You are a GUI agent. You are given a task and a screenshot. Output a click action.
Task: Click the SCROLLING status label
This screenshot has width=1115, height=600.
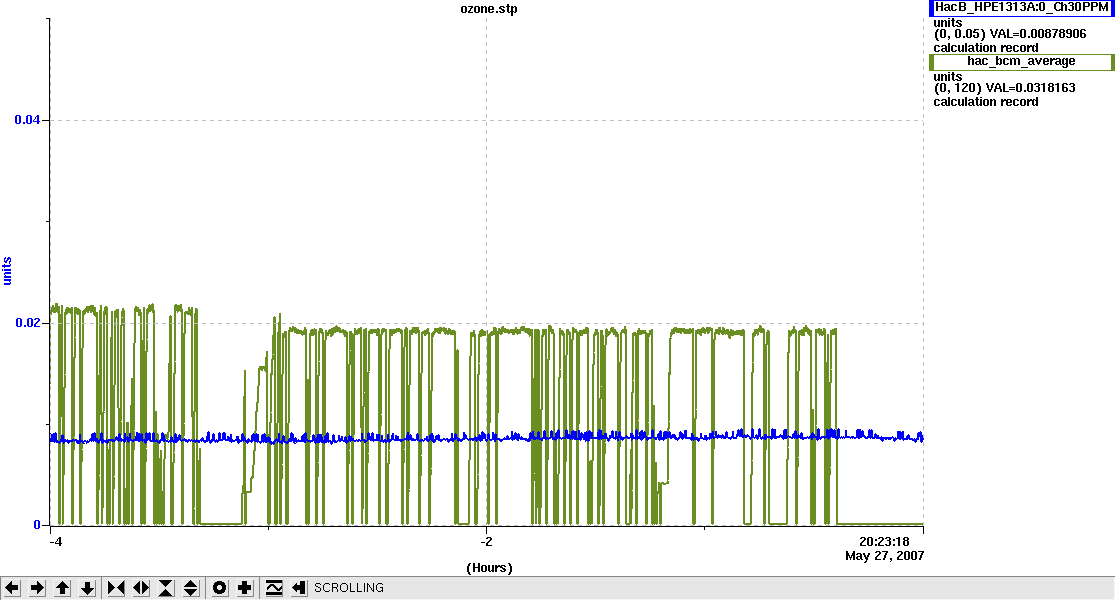[348, 588]
